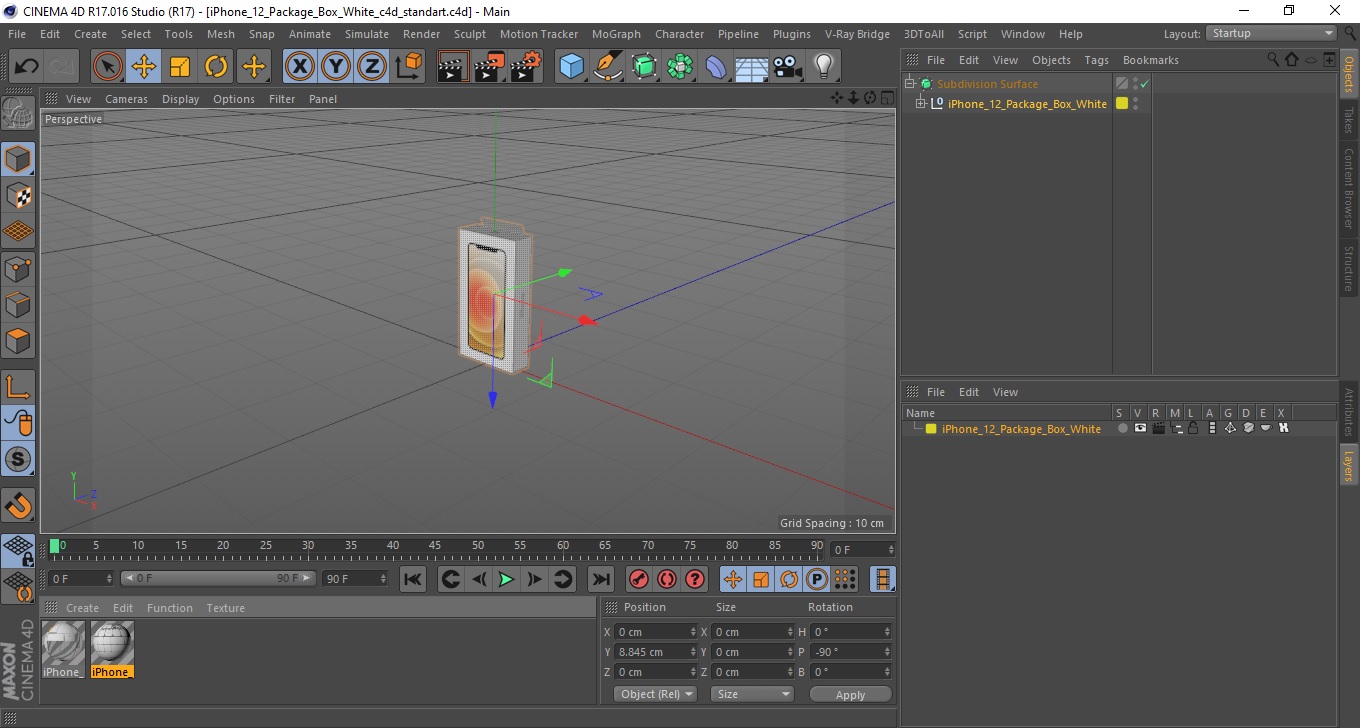
Task: Go to start of animation
Action: (413, 579)
